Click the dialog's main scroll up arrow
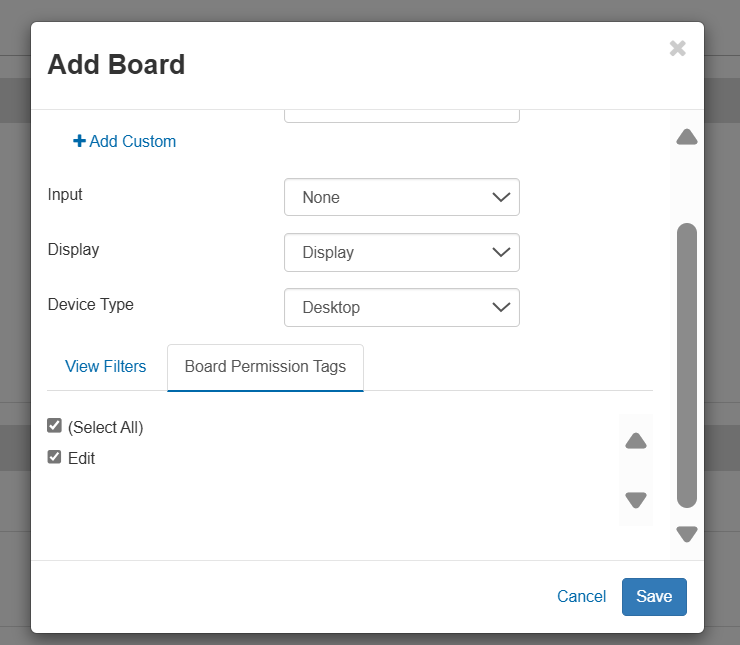Screen dimensions: 740x645 (x=686, y=137)
